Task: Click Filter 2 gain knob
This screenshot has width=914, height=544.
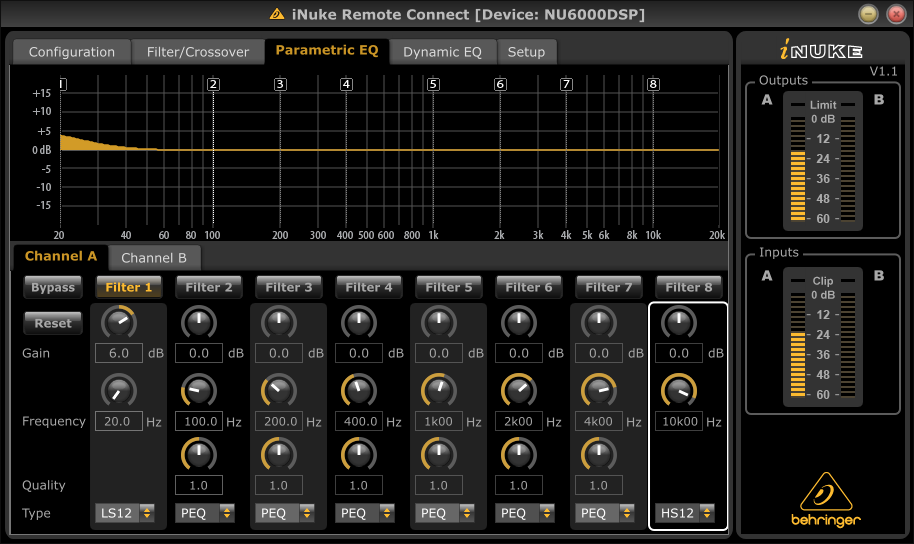Action: (x=199, y=322)
